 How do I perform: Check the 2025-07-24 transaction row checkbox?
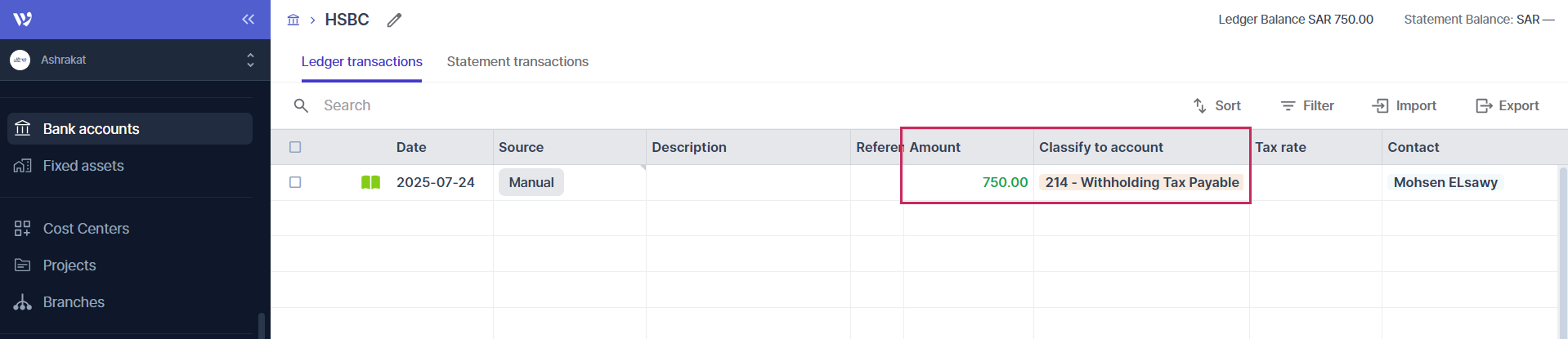[x=295, y=182]
